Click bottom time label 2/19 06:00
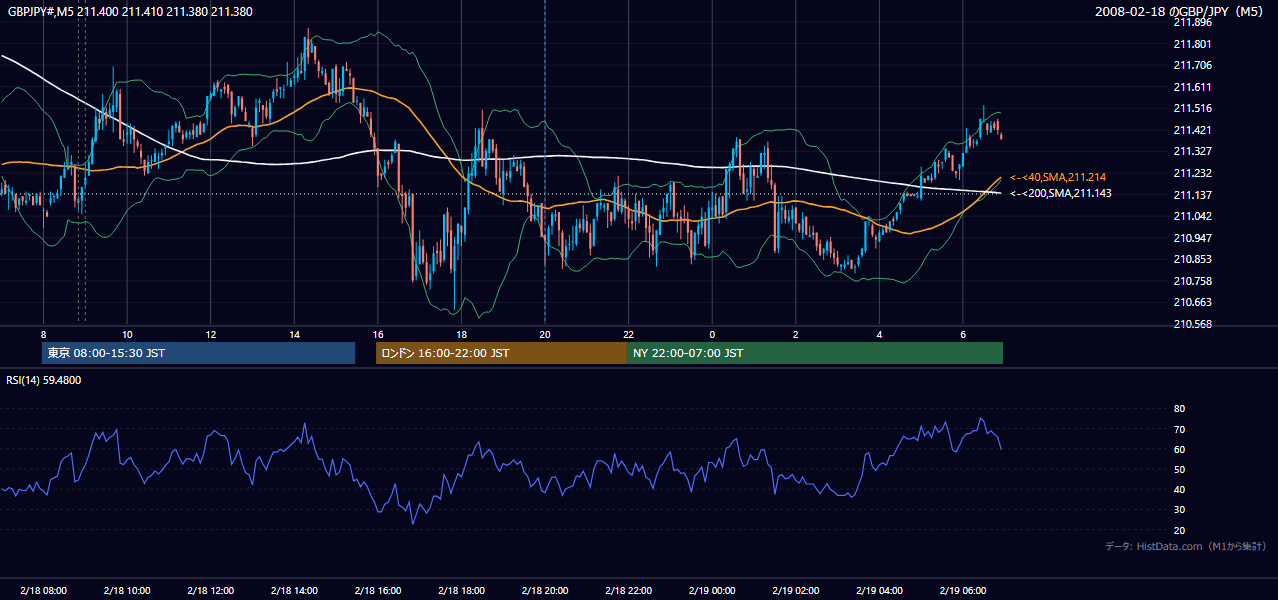1278x600 pixels. coord(963,591)
